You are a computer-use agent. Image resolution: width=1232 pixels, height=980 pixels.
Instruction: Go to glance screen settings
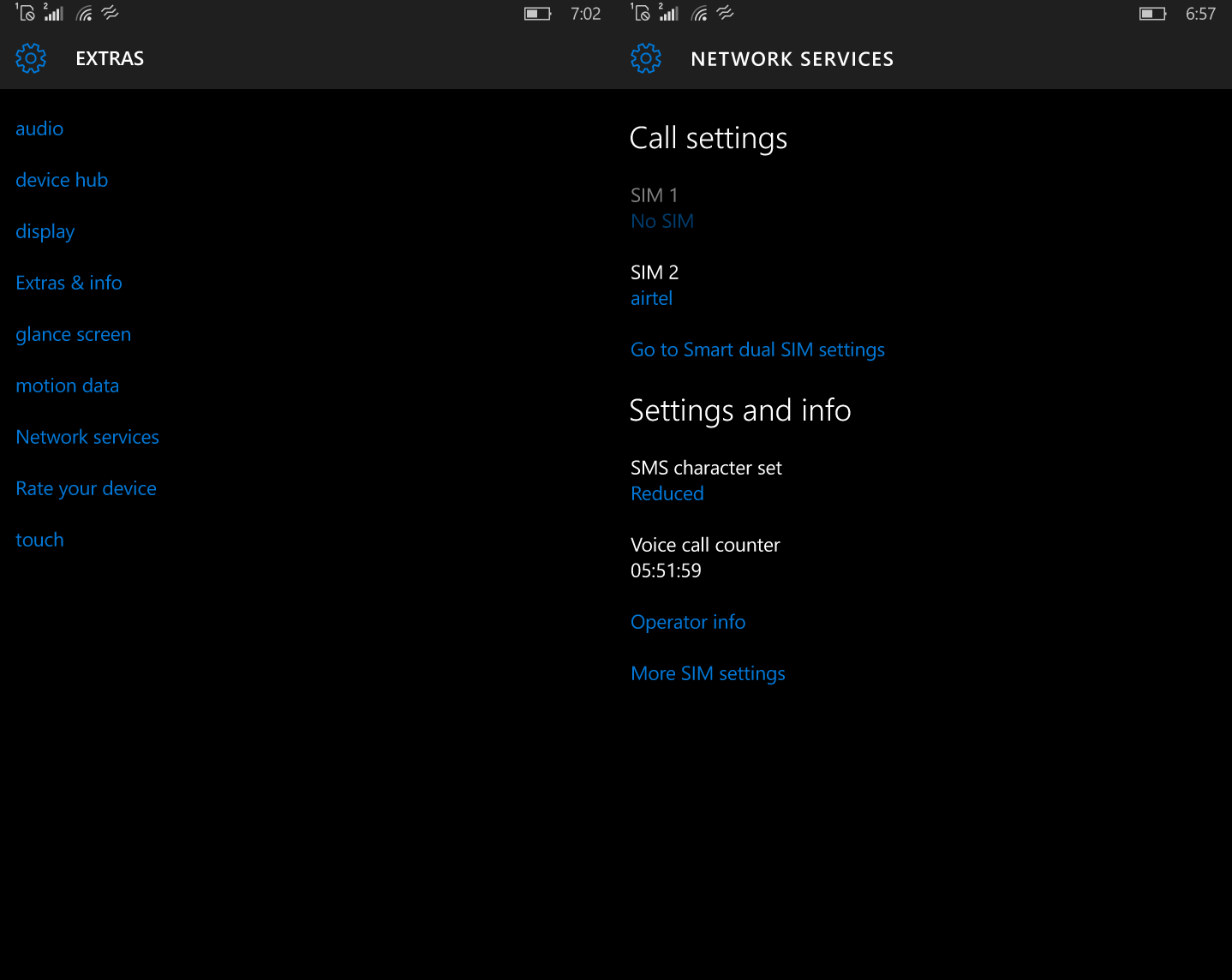tap(73, 334)
